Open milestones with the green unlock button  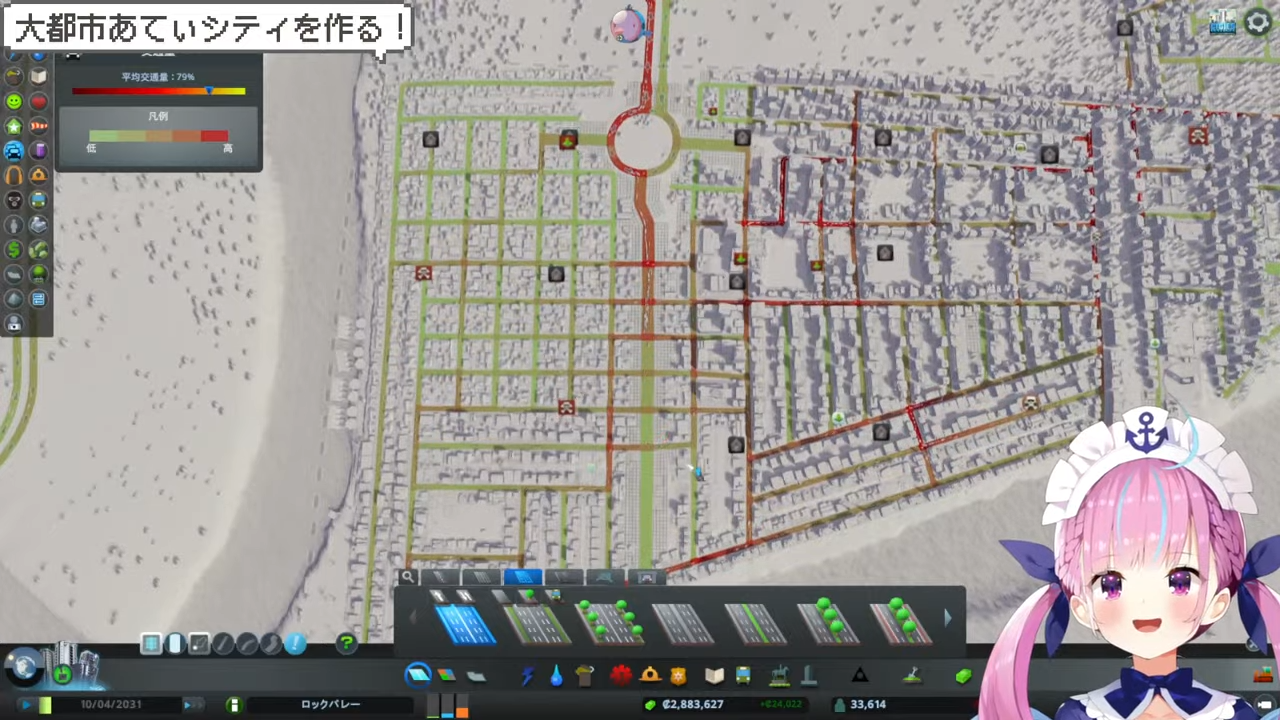coord(62,673)
